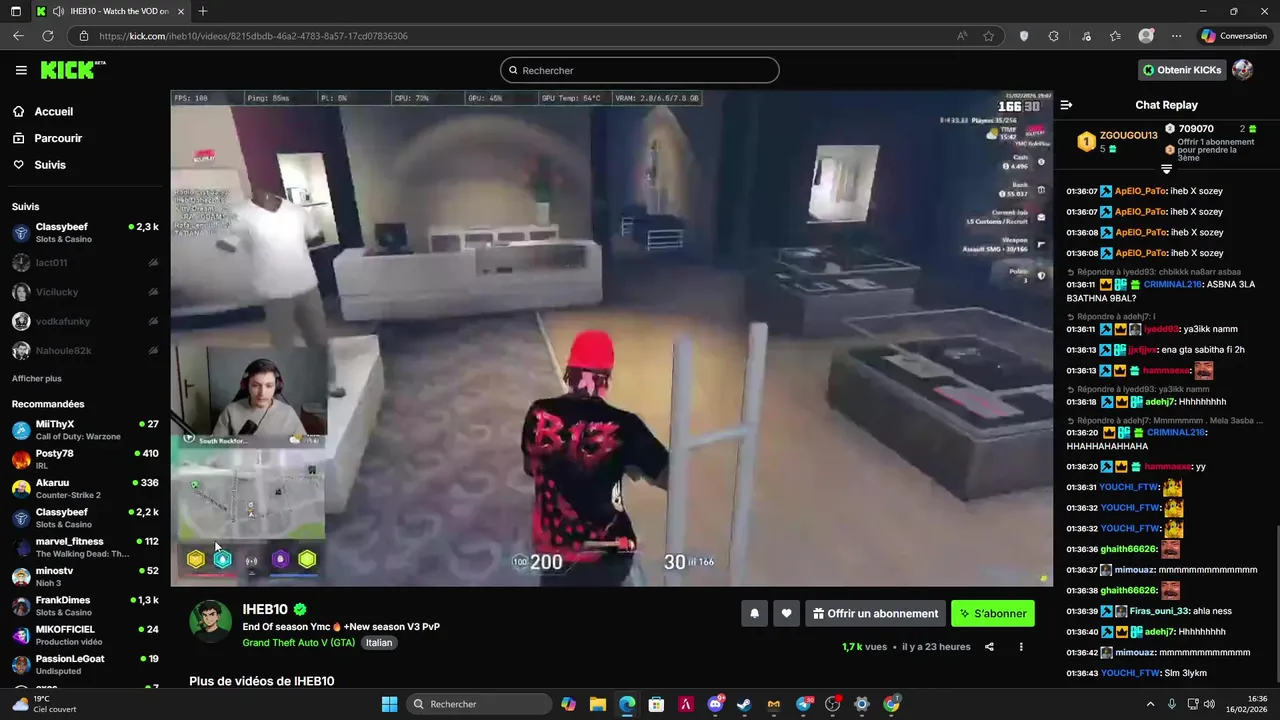Click the Italian language tag

click(379, 643)
